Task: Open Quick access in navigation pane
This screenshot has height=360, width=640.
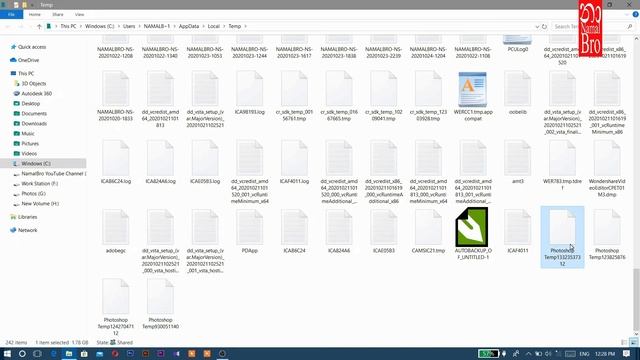Action: pos(32,47)
